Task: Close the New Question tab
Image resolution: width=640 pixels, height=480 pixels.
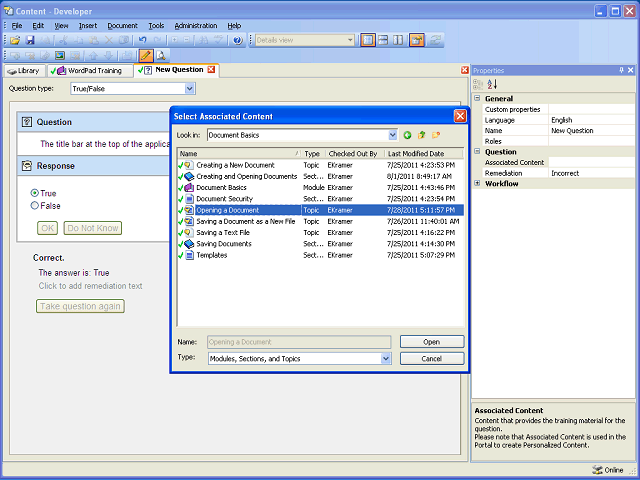Action: point(211,69)
